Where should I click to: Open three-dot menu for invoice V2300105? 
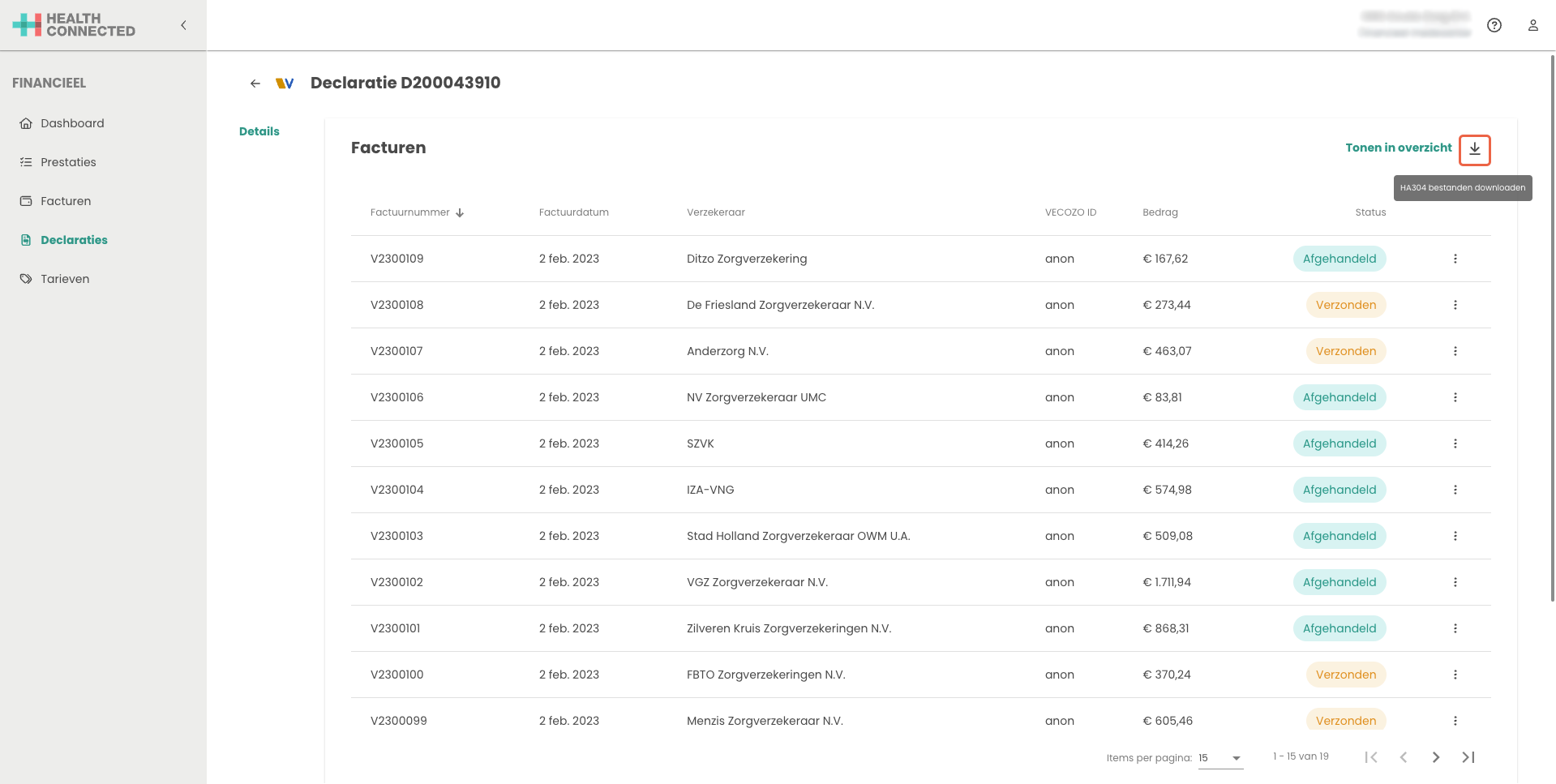point(1455,443)
